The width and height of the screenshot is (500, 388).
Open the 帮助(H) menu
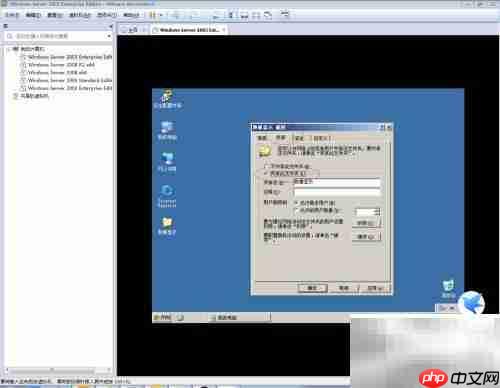(131, 15)
